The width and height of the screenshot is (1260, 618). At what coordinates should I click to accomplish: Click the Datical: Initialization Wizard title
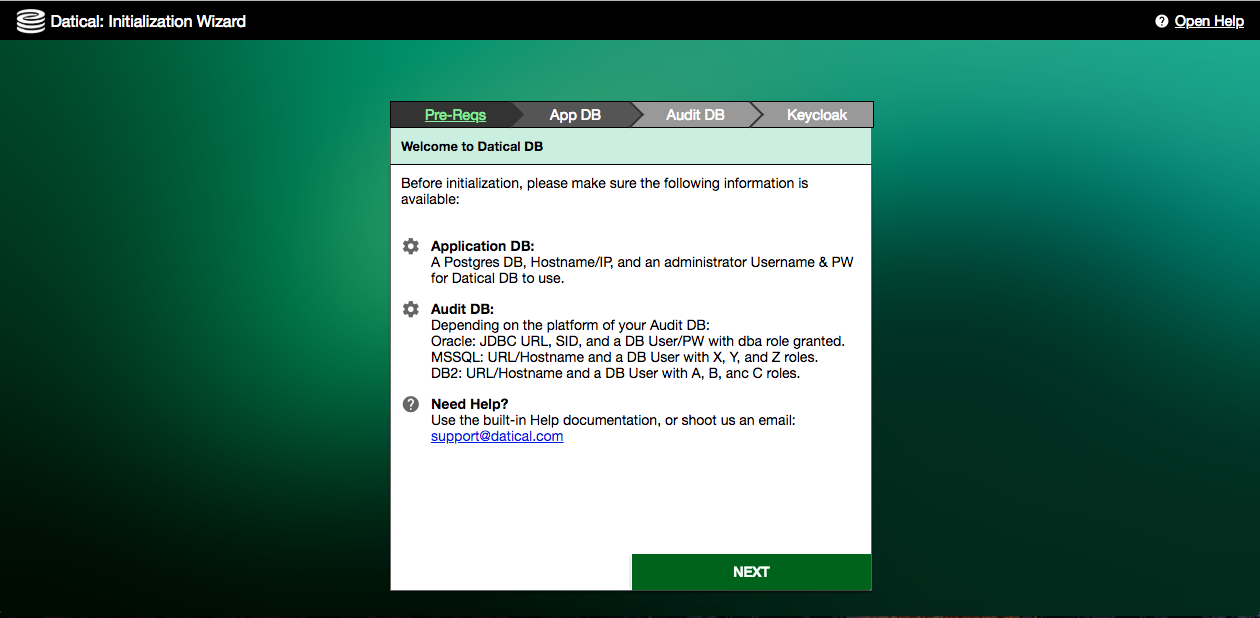(x=148, y=21)
